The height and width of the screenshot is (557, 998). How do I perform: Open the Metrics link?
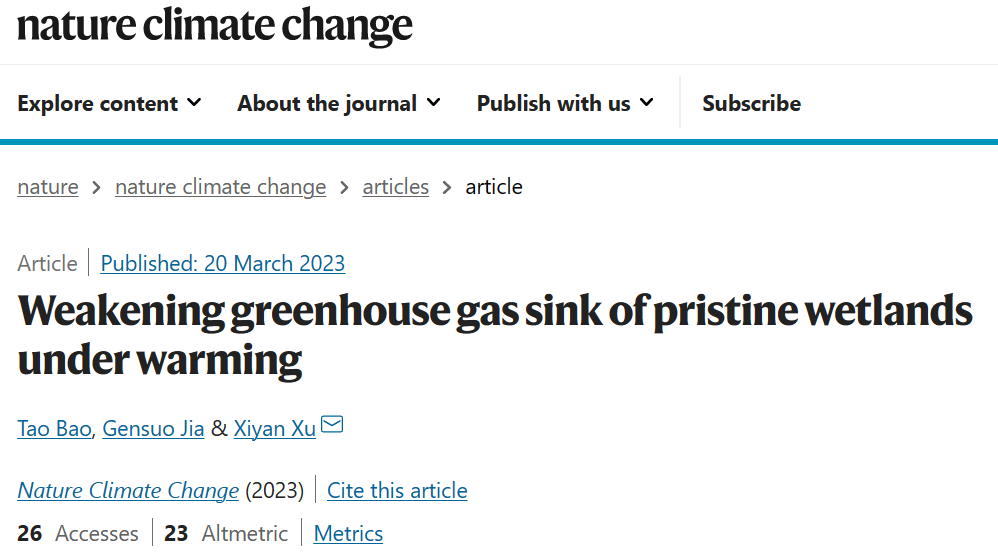point(348,533)
